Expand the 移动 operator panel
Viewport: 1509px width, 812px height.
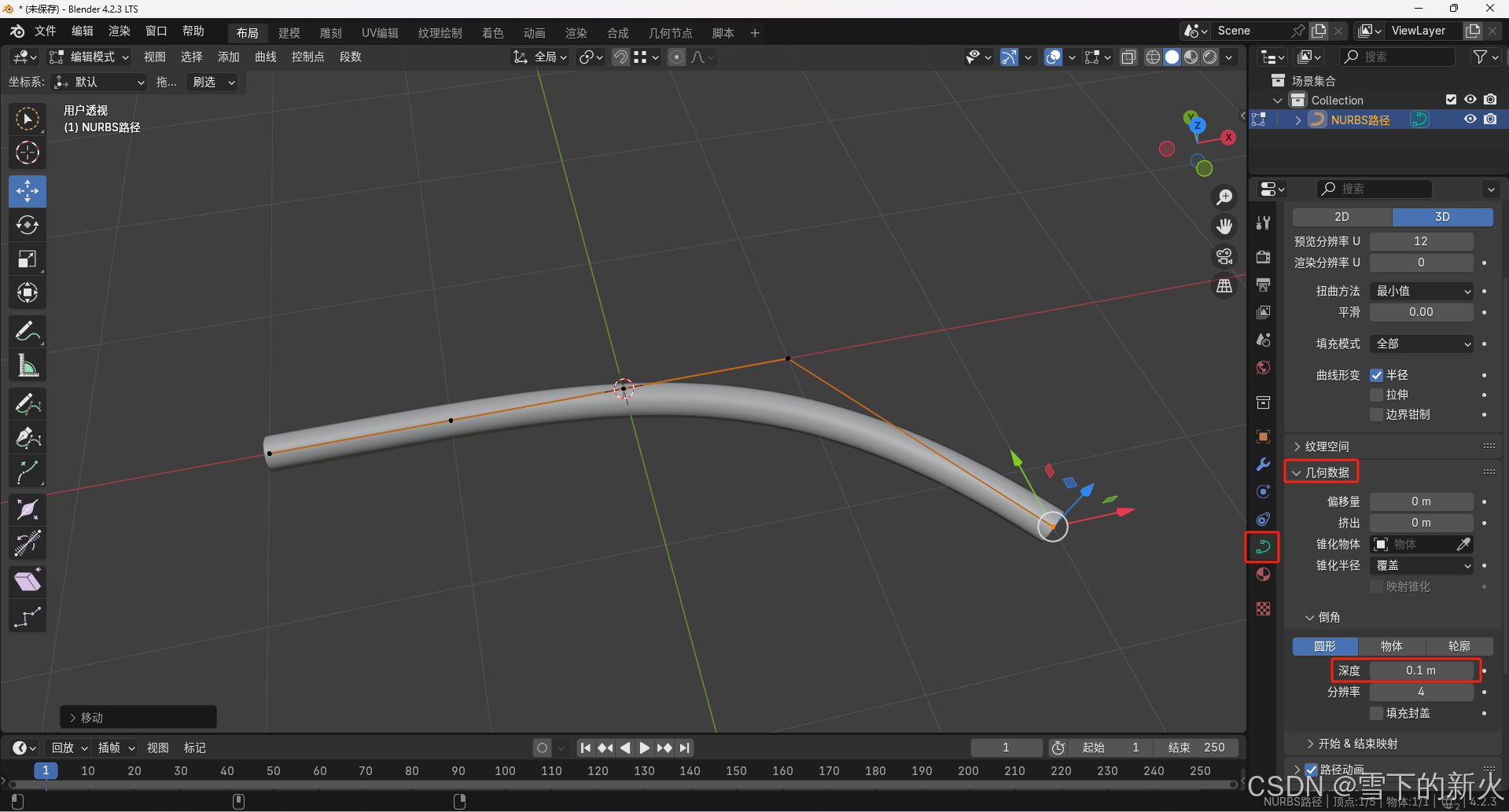(x=138, y=718)
